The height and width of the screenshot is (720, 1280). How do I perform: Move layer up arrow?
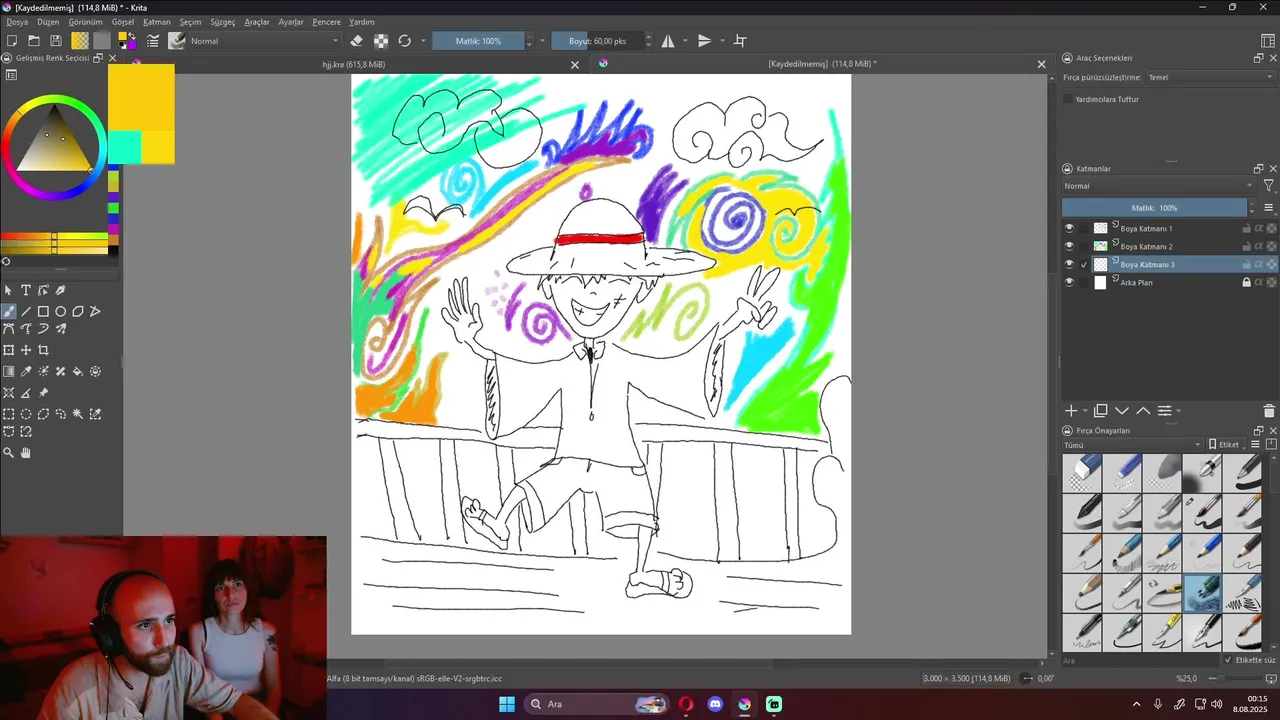pyautogui.click(x=1143, y=411)
